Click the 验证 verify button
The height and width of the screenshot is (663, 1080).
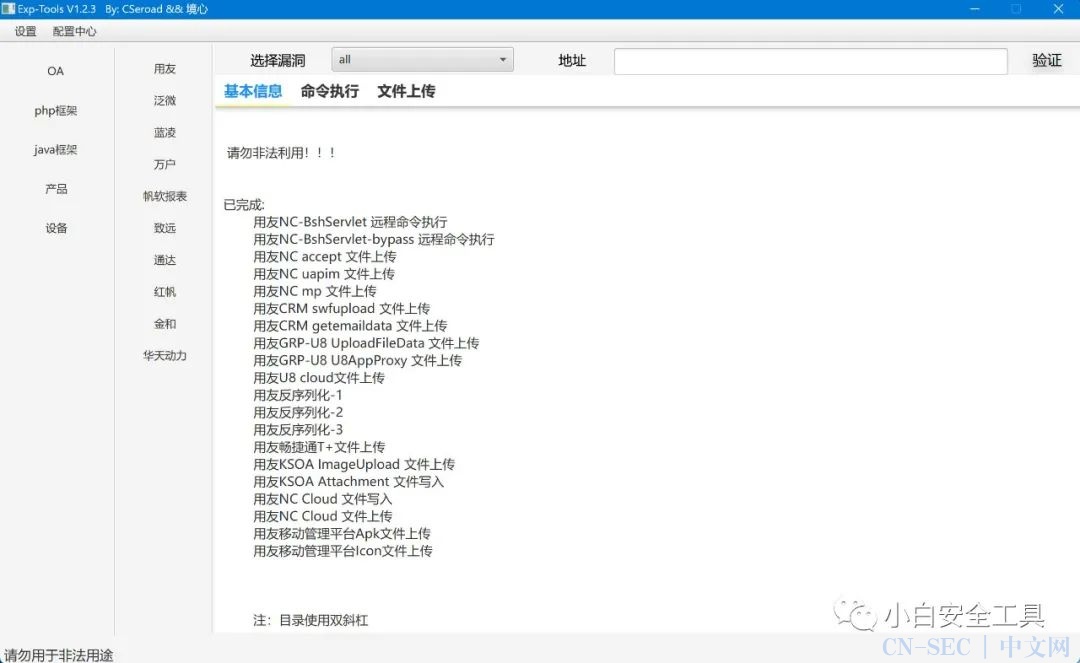tap(1047, 61)
